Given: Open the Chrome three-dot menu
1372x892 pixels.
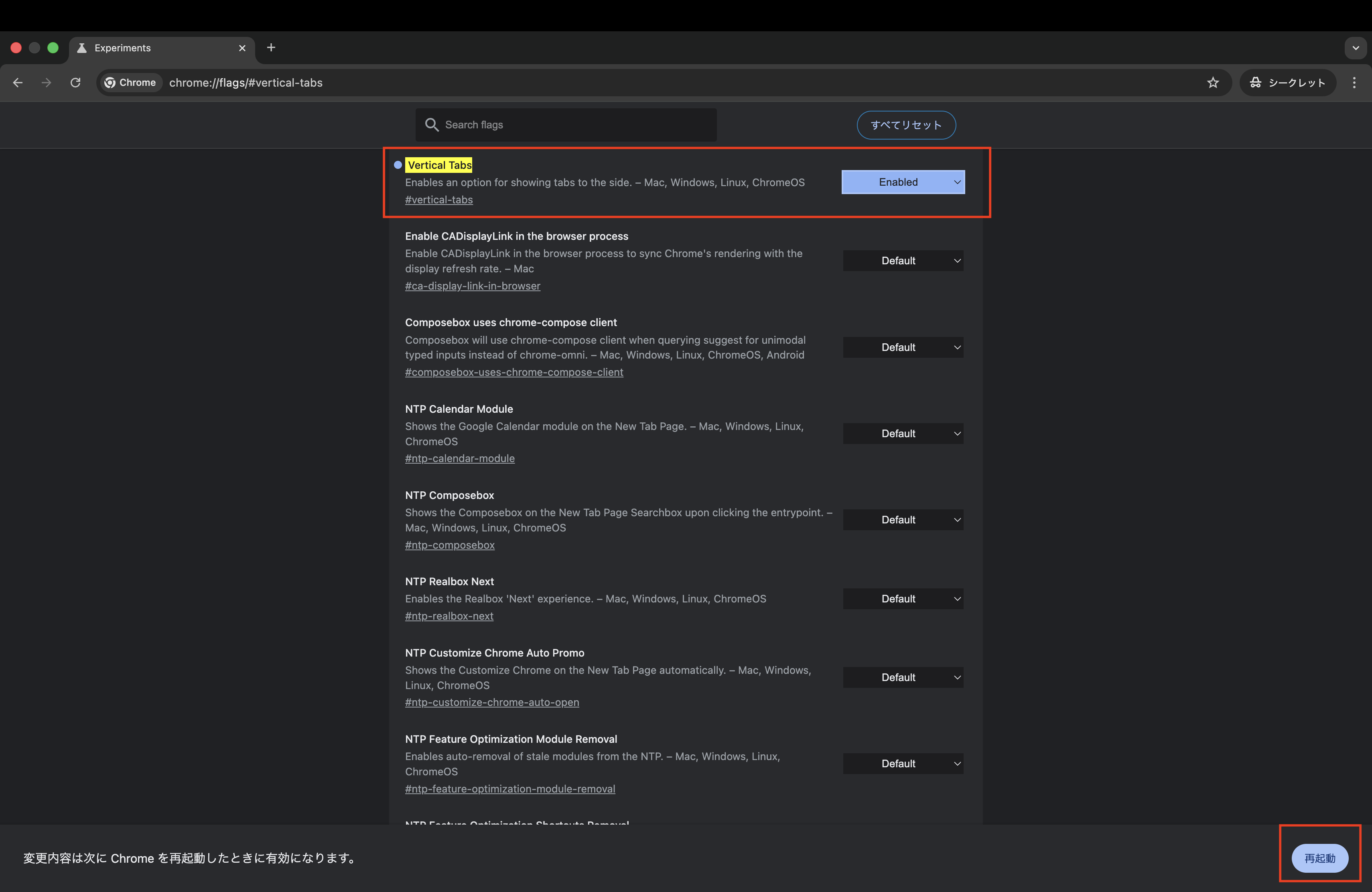Looking at the screenshot, I should [x=1354, y=82].
